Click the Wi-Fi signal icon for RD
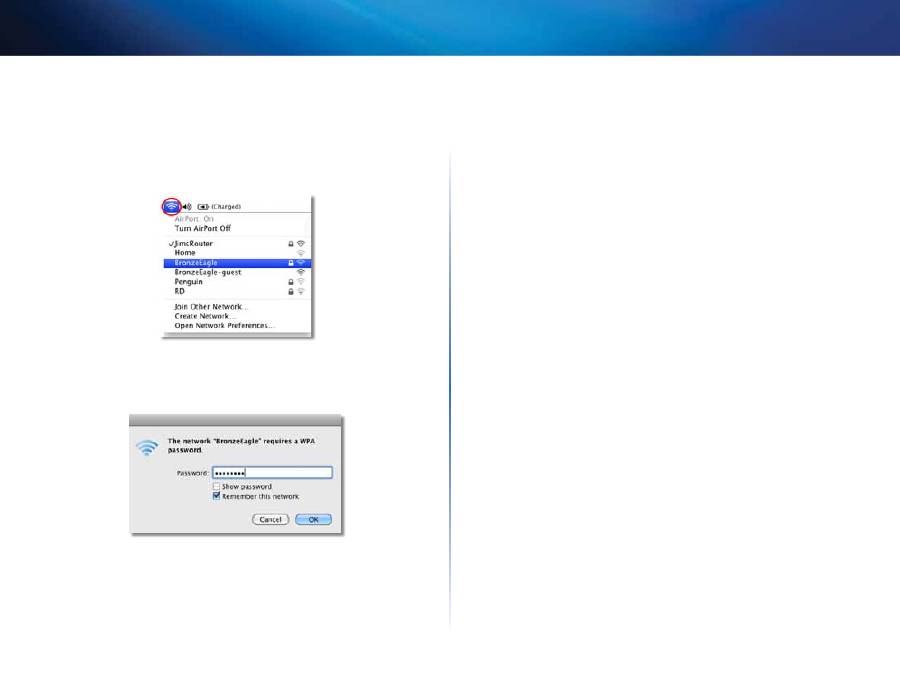 click(x=301, y=292)
